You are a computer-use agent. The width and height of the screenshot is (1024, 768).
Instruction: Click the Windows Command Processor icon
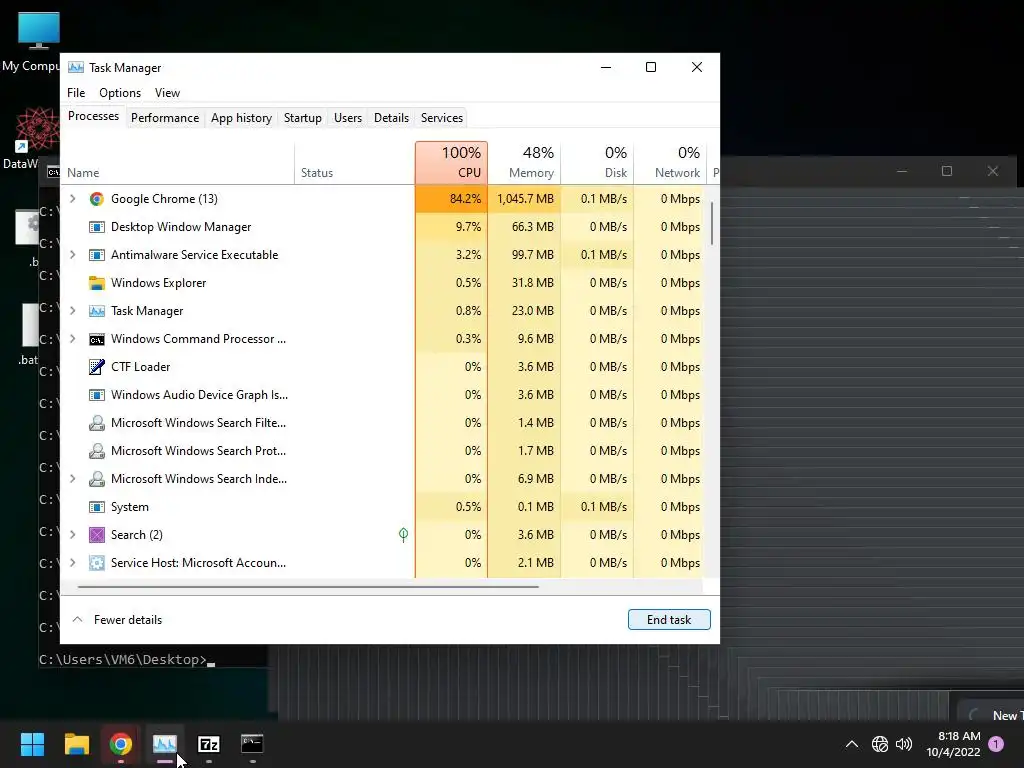click(x=97, y=339)
